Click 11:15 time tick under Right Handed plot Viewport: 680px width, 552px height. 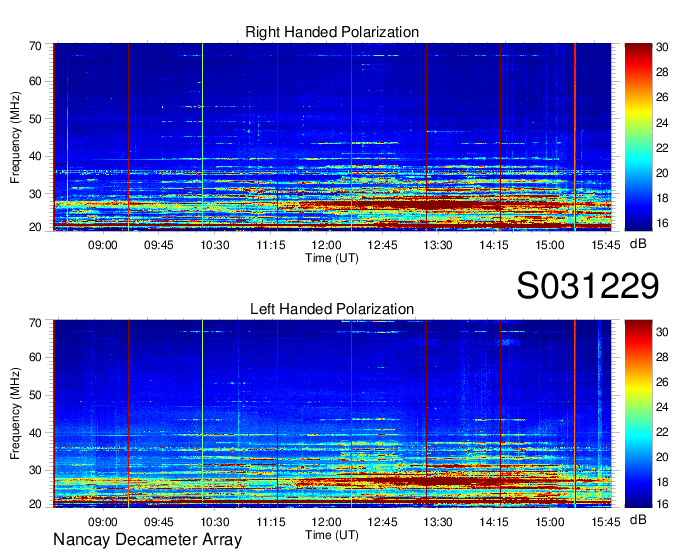(271, 245)
